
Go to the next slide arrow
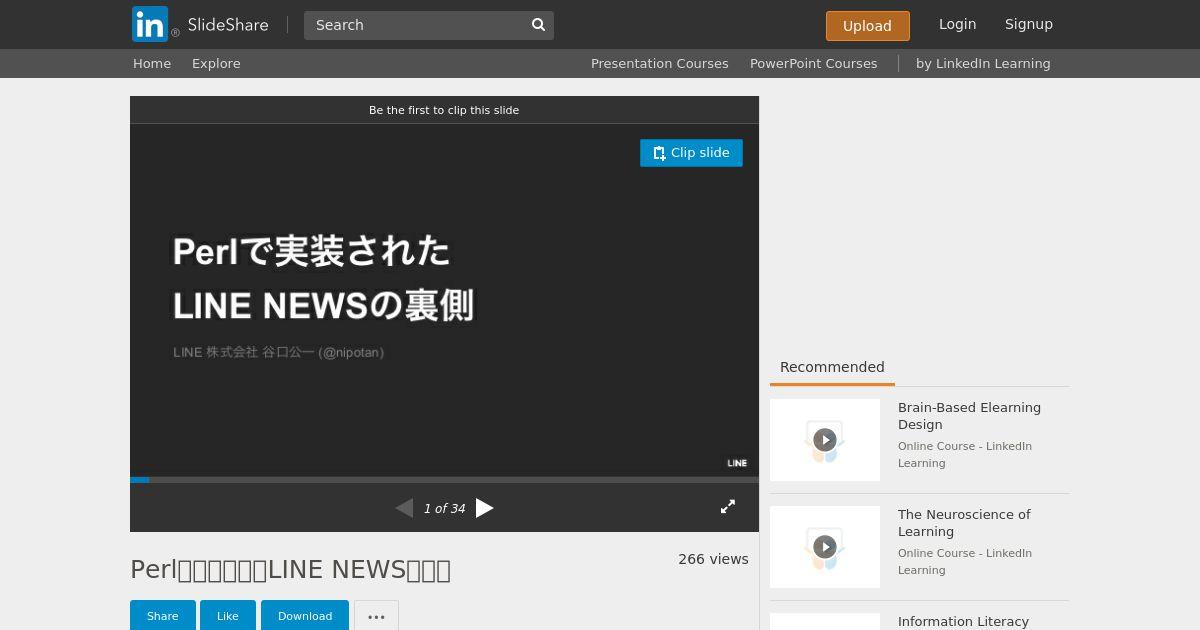pos(485,508)
